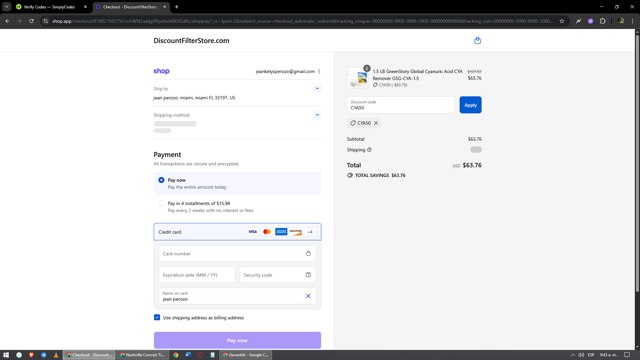Open the tab search dropdown arrow
The width and height of the screenshot is (640, 360).
7,7
